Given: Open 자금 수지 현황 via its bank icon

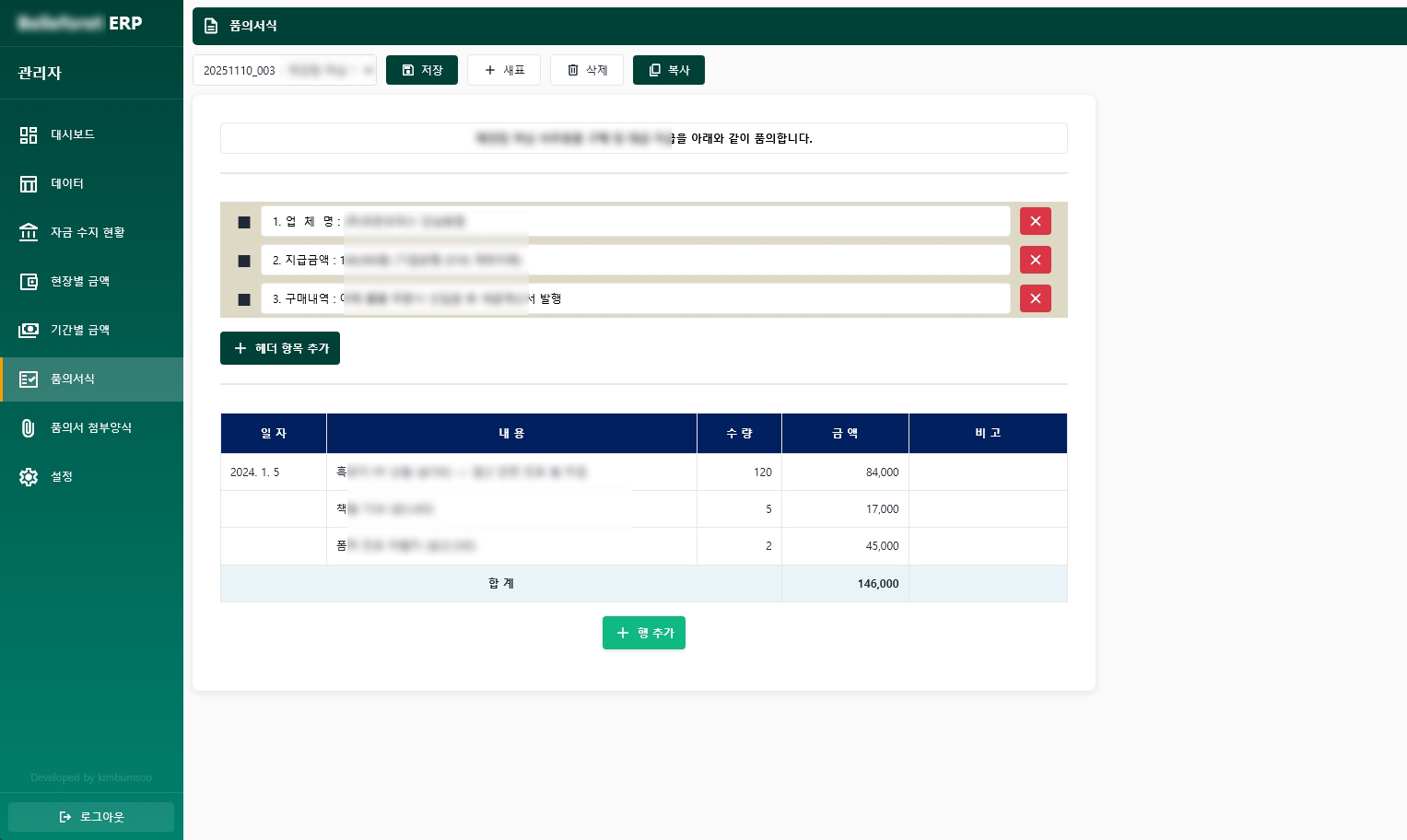Looking at the screenshot, I should (x=29, y=232).
